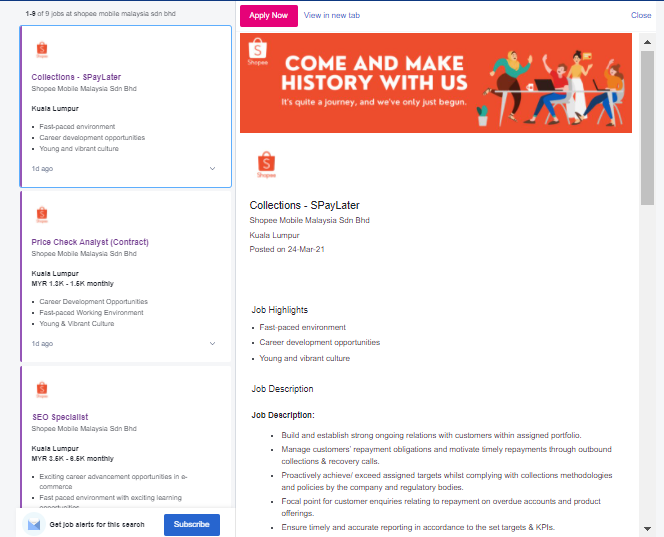664x537 pixels.
Task: Click '1d ago' on Collections card
Action: coord(42,169)
